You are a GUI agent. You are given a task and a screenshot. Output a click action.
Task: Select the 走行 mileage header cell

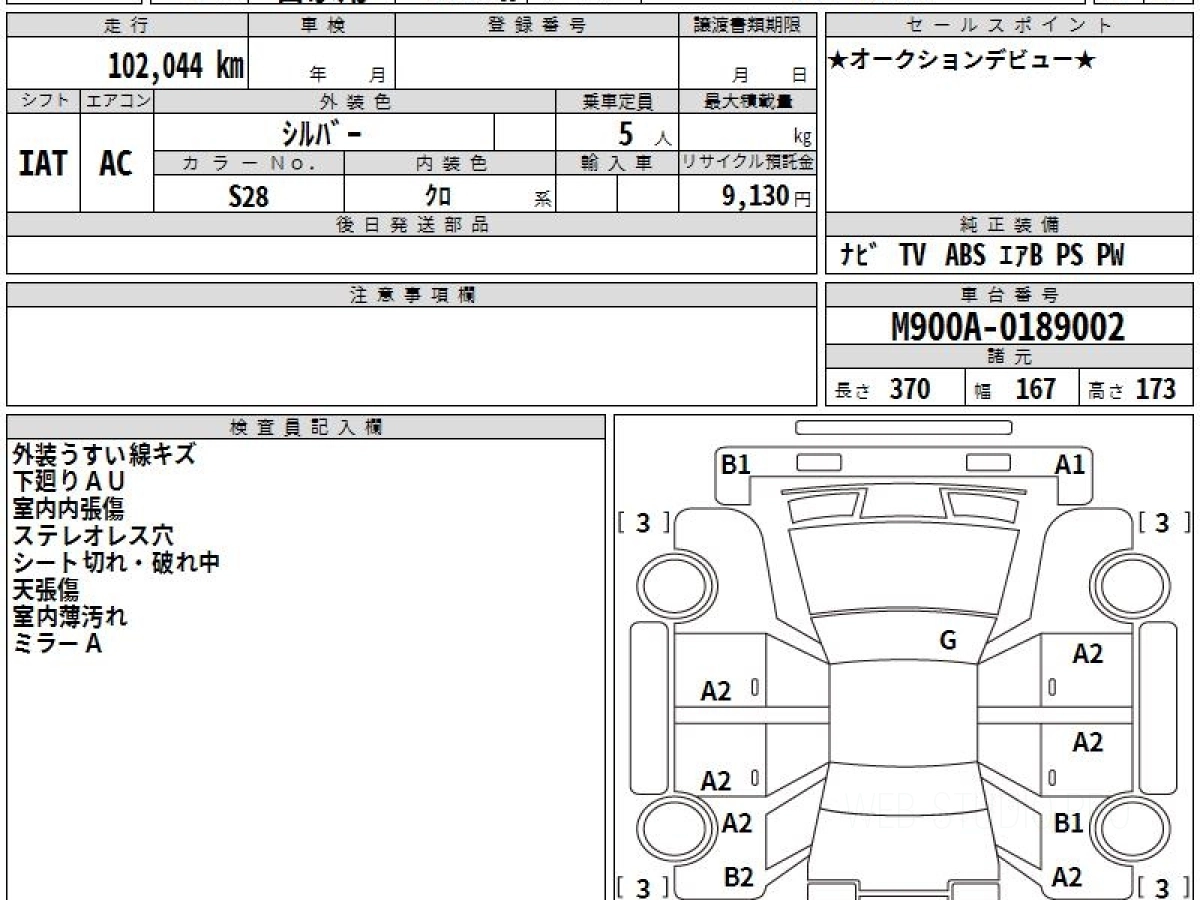point(127,26)
